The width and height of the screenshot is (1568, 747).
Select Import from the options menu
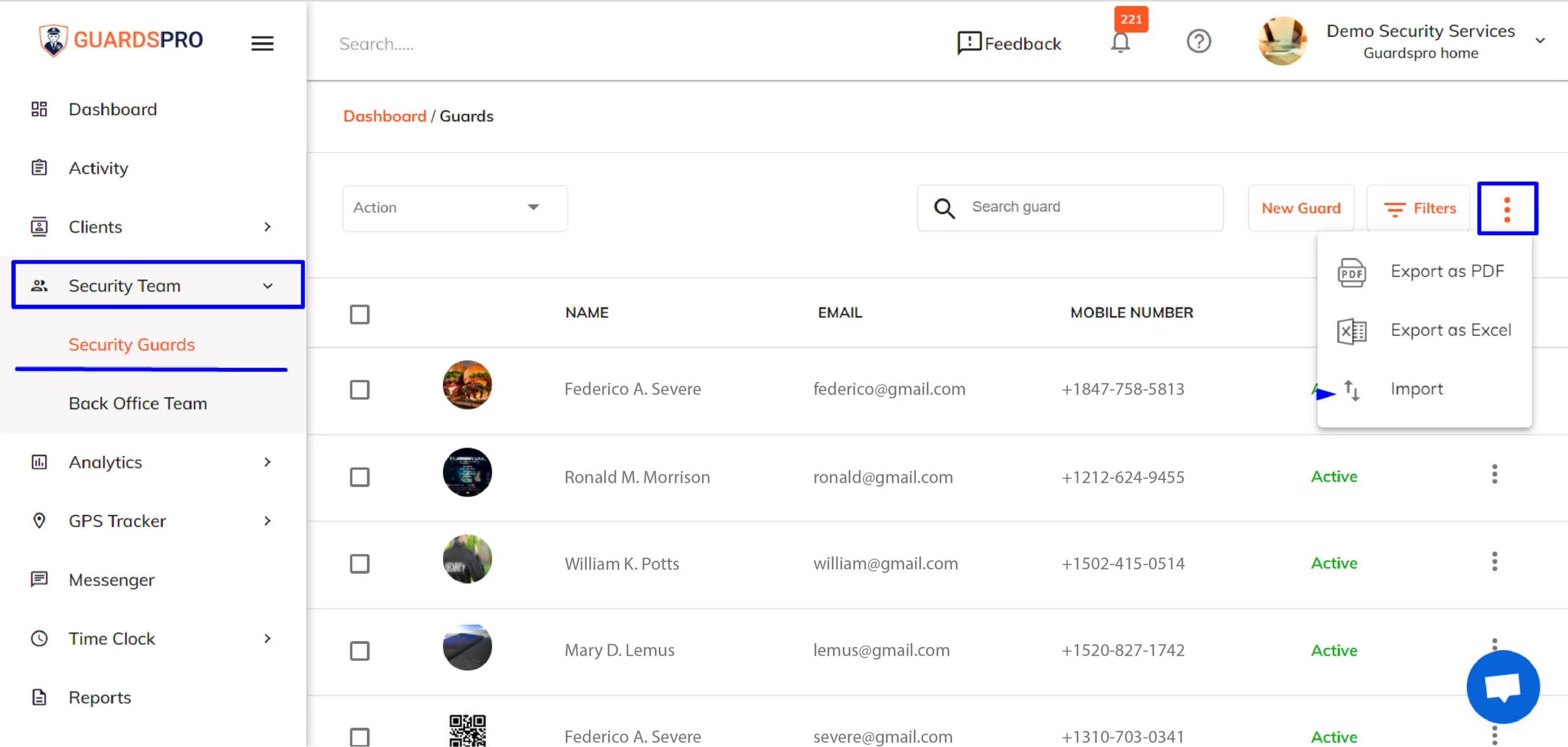1416,389
